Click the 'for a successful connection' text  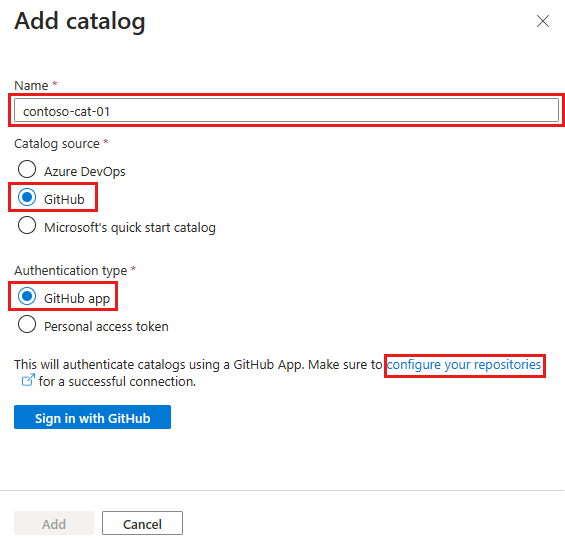point(117,382)
